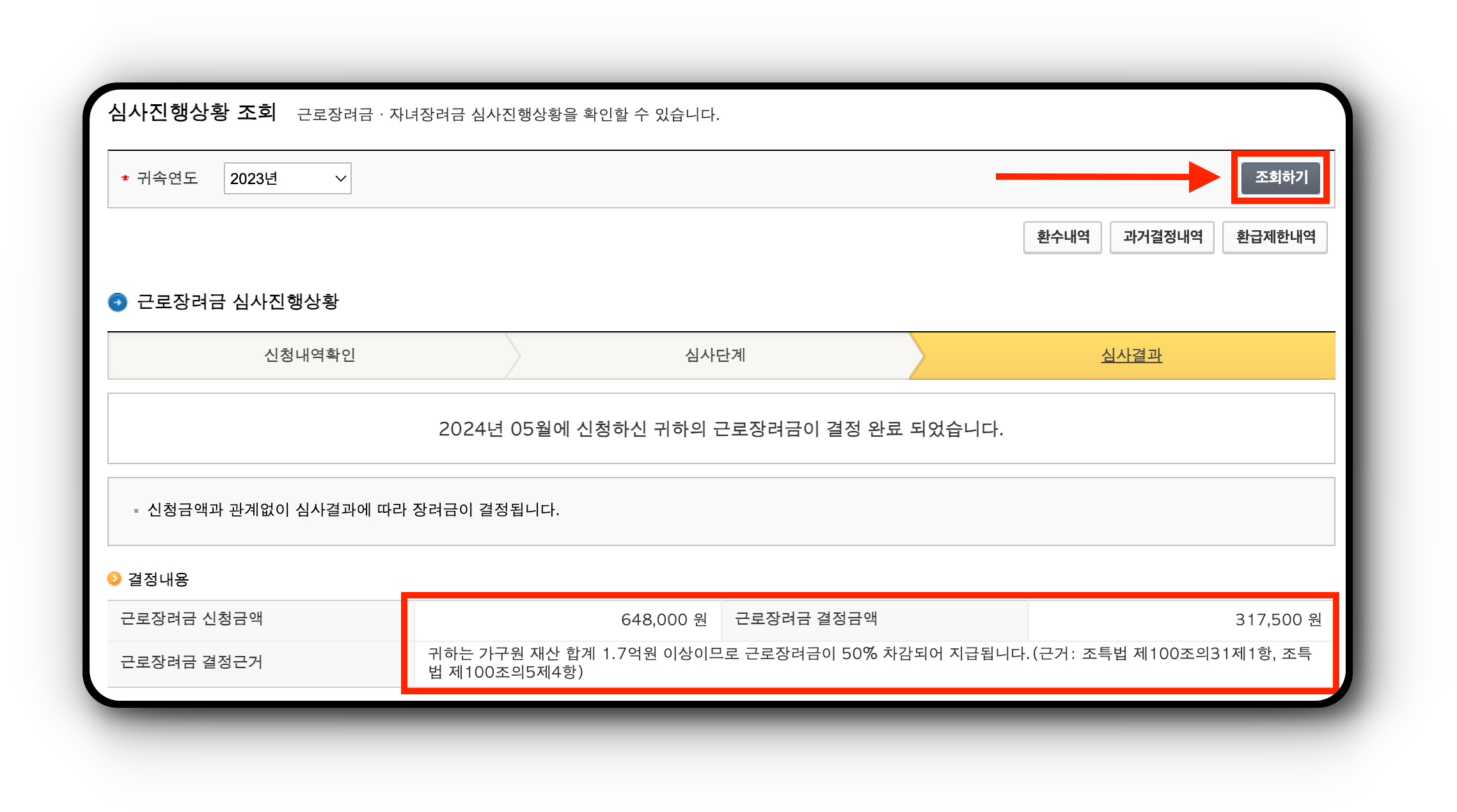Click orange arrow icon beside 결정내용
This screenshot has height=812, width=1457.
coord(114,579)
